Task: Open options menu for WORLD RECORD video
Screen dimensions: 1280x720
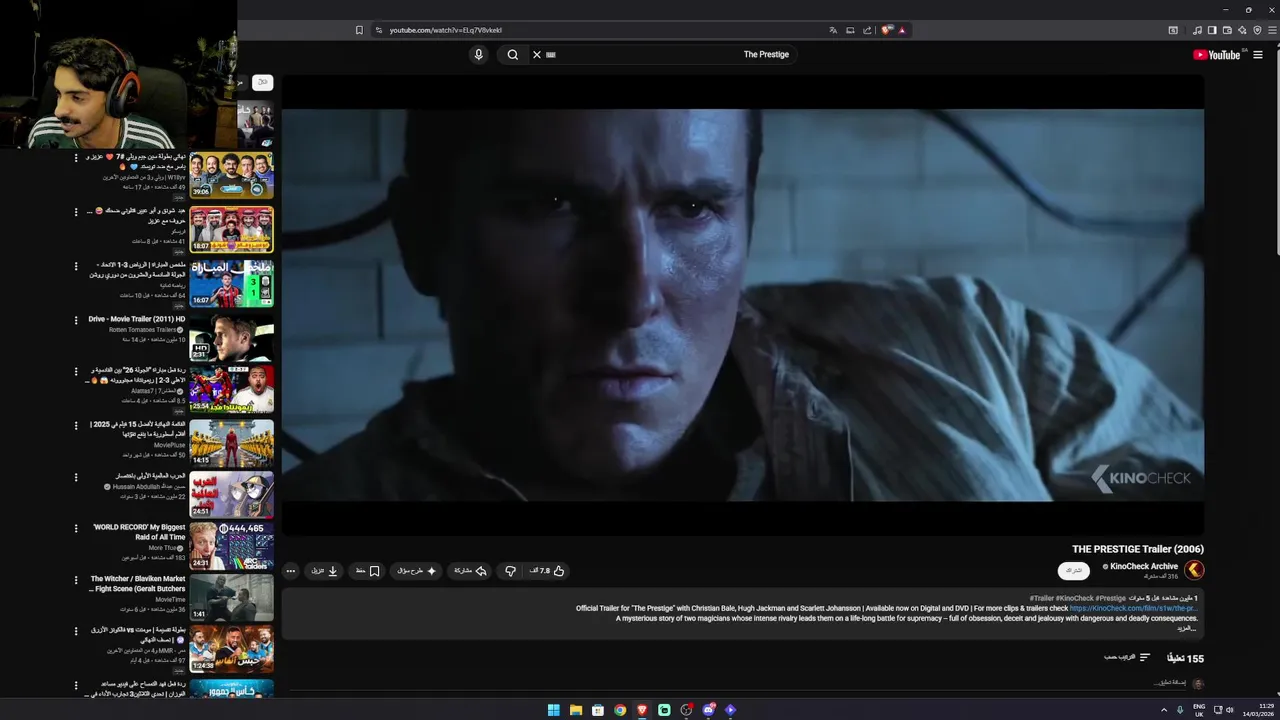Action: [76, 528]
